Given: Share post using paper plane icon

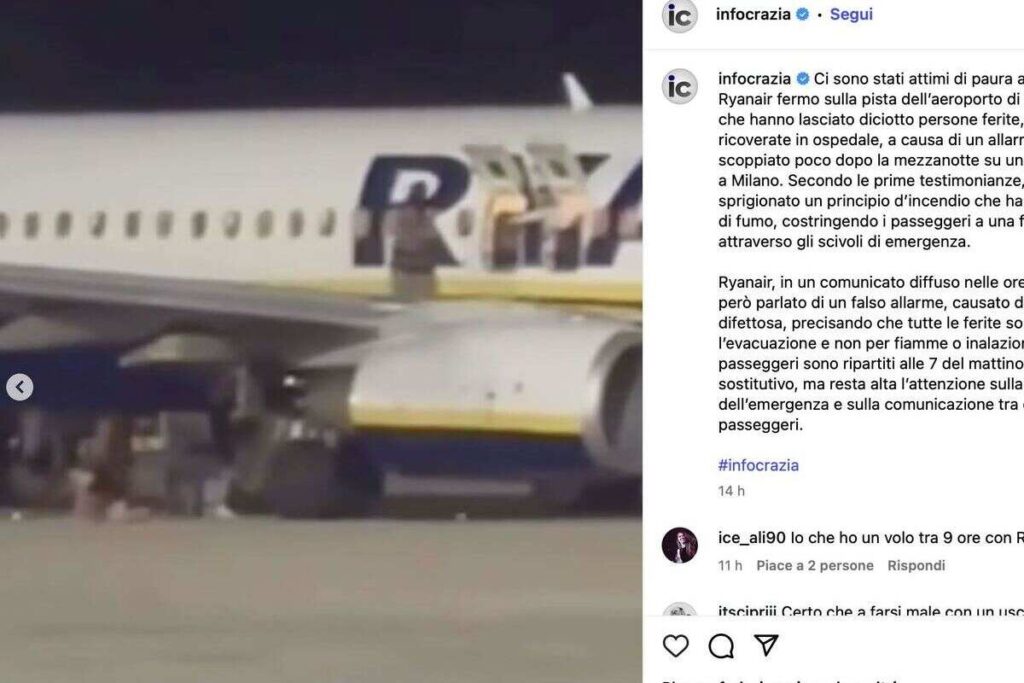Looking at the screenshot, I should pos(766,645).
